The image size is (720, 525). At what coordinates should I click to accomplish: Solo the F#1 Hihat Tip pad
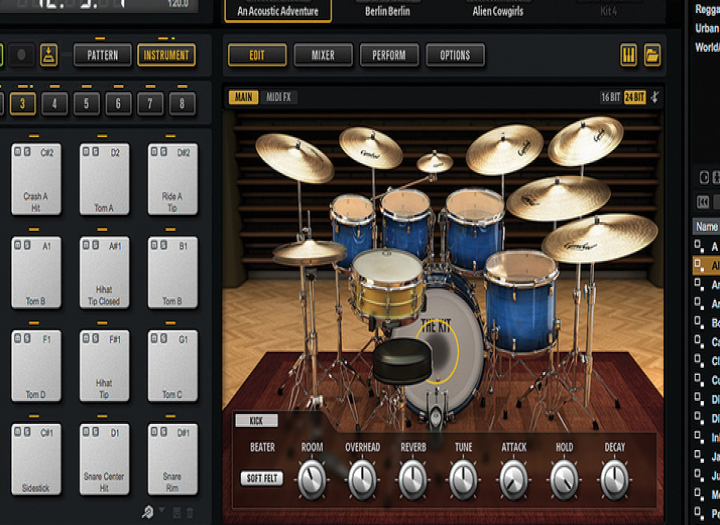point(96,339)
